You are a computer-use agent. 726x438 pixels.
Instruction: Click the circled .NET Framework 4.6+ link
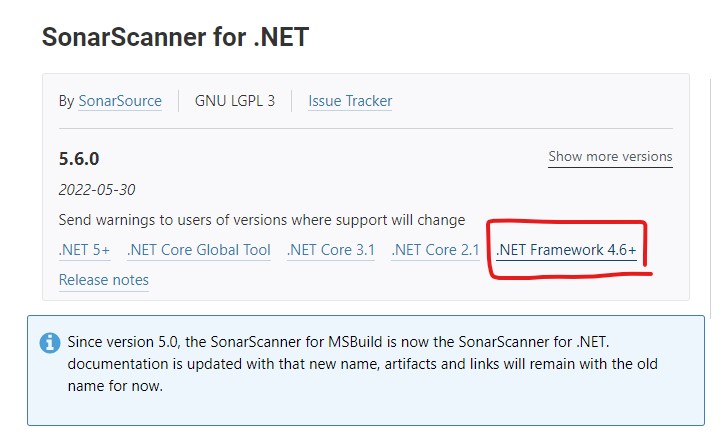(566, 250)
